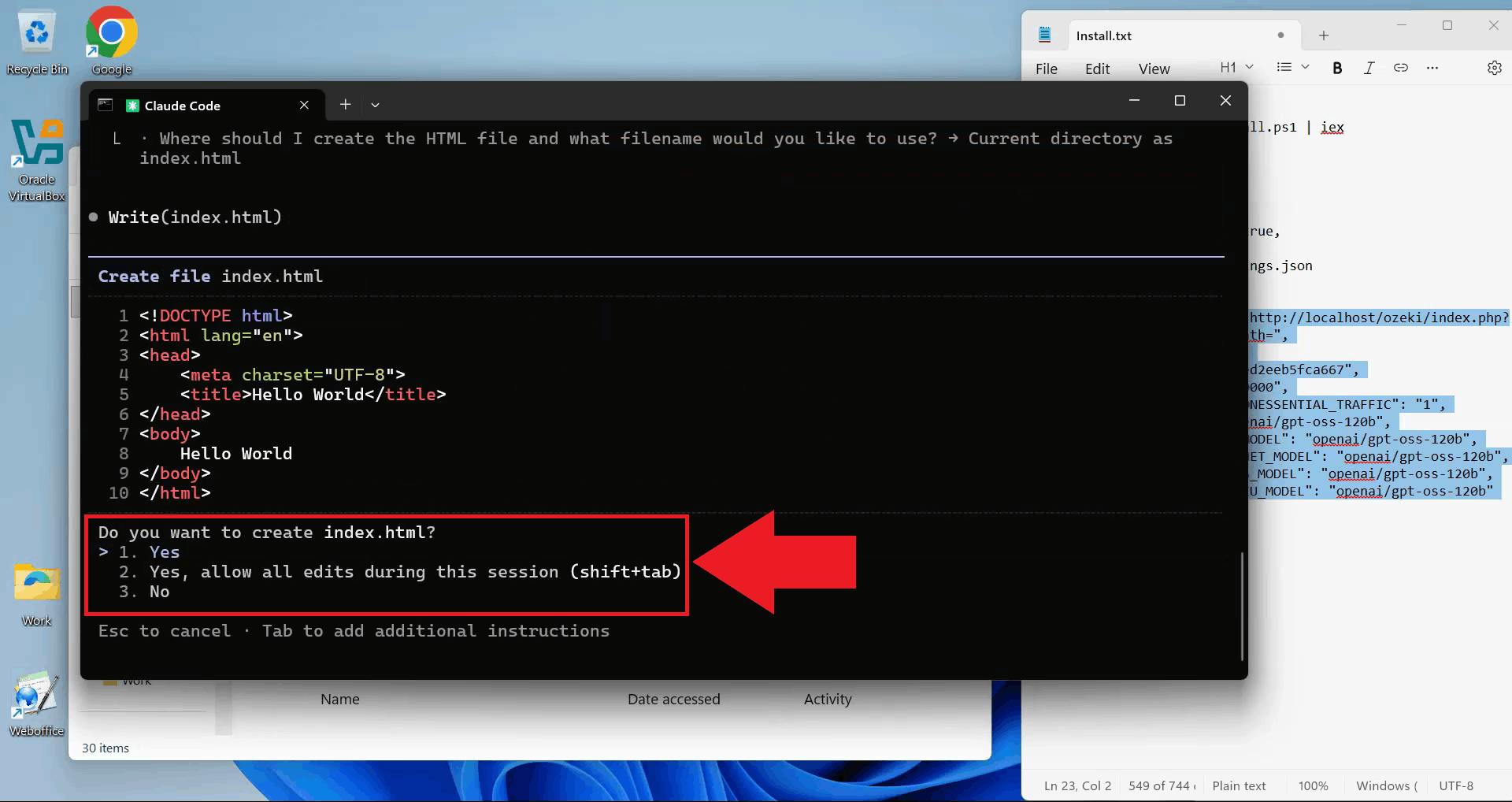Click "Plain text" in the status bar
Viewport: 1512px width, 802px height.
tap(1238, 785)
